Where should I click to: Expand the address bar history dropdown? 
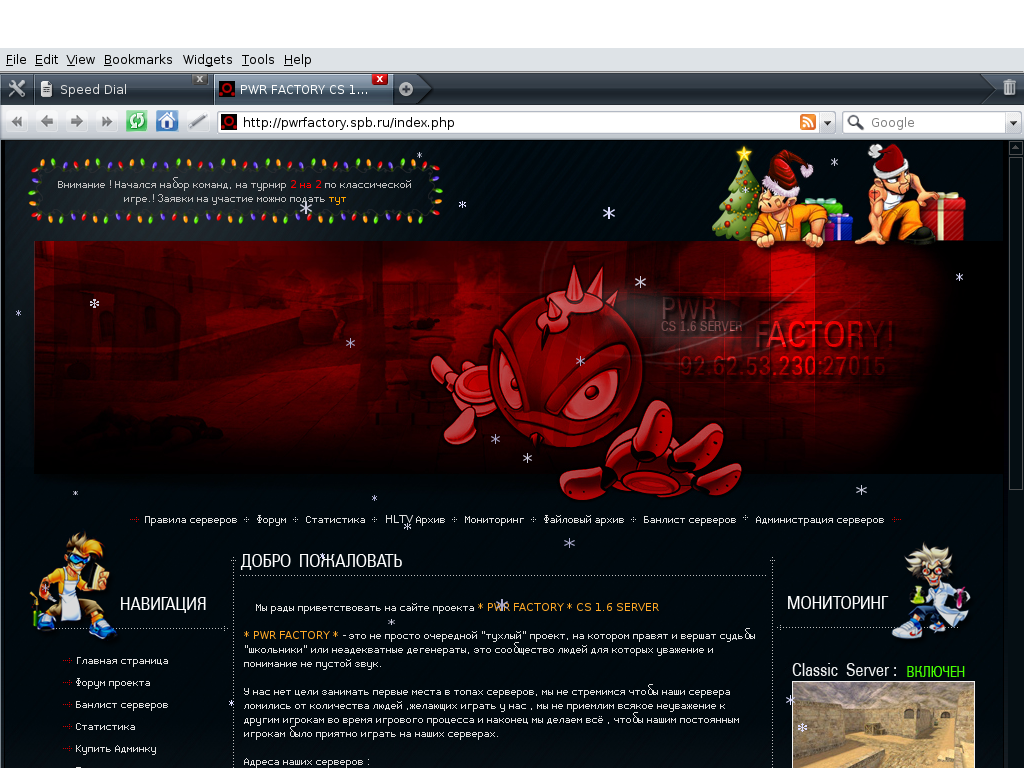coord(827,123)
